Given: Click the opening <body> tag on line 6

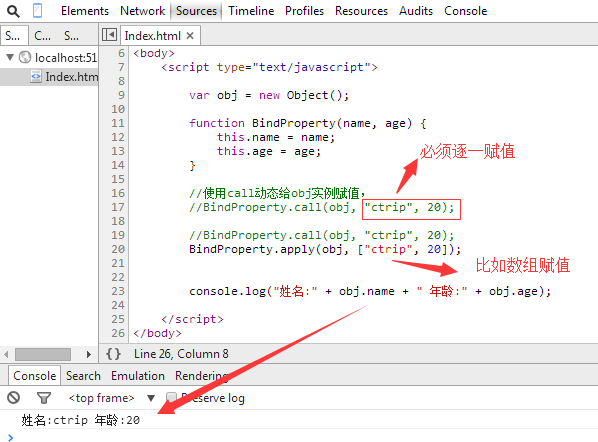Looking at the screenshot, I should pos(154,53).
